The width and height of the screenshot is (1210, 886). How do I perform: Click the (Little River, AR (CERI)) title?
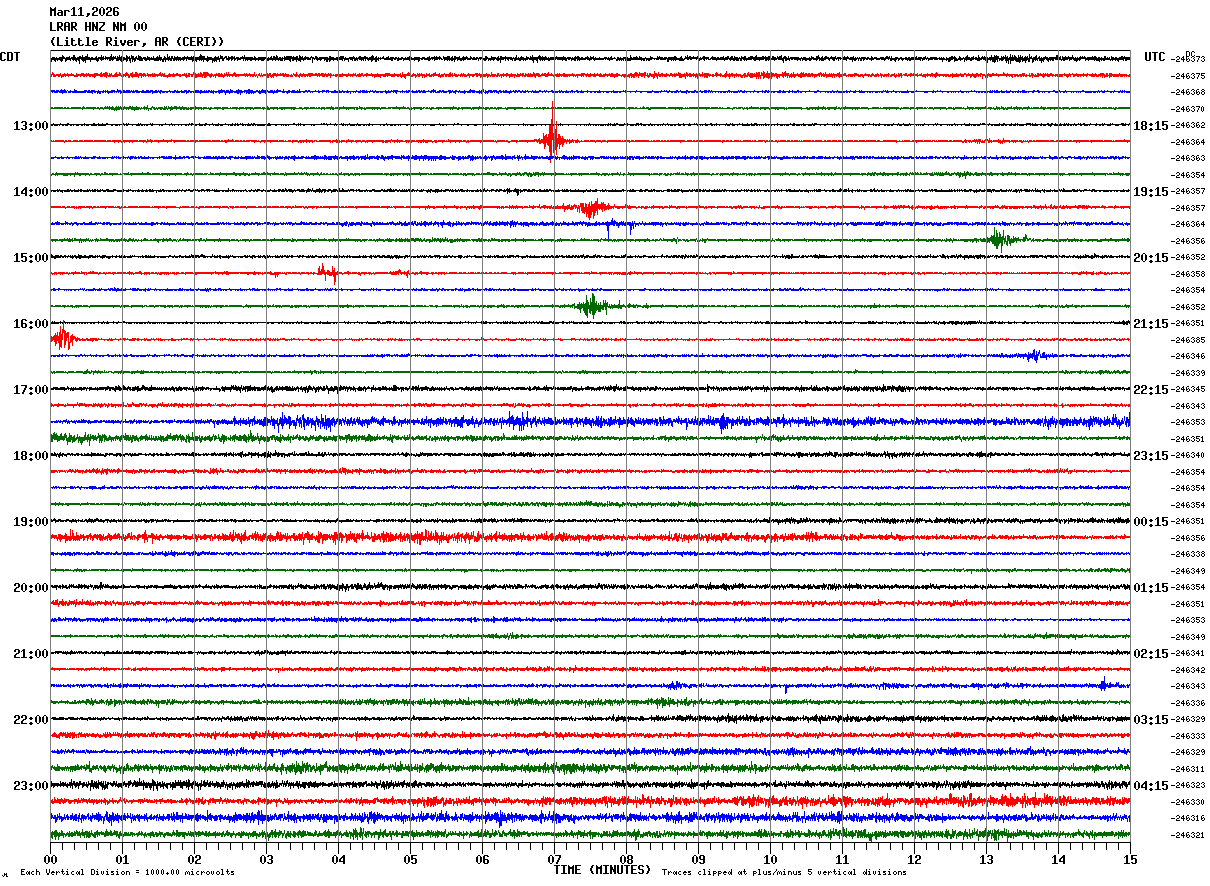(x=137, y=42)
